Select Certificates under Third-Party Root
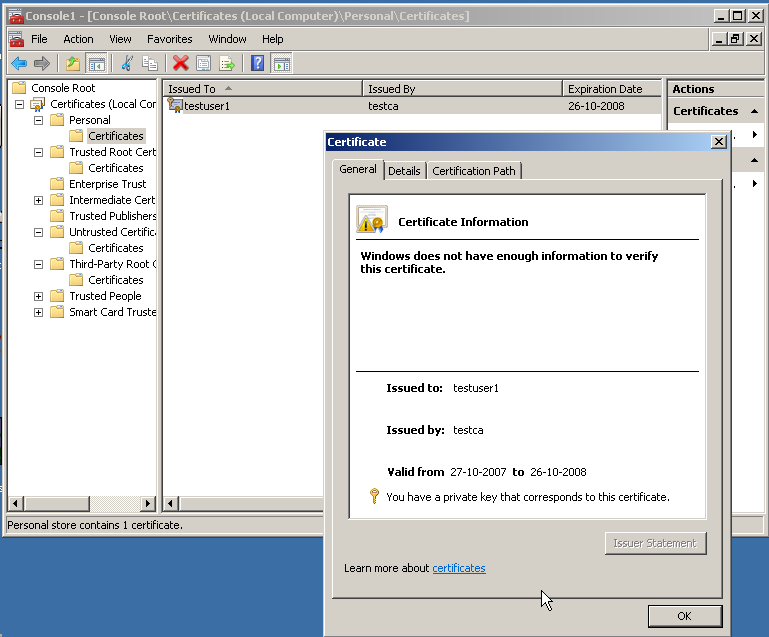 [x=116, y=280]
